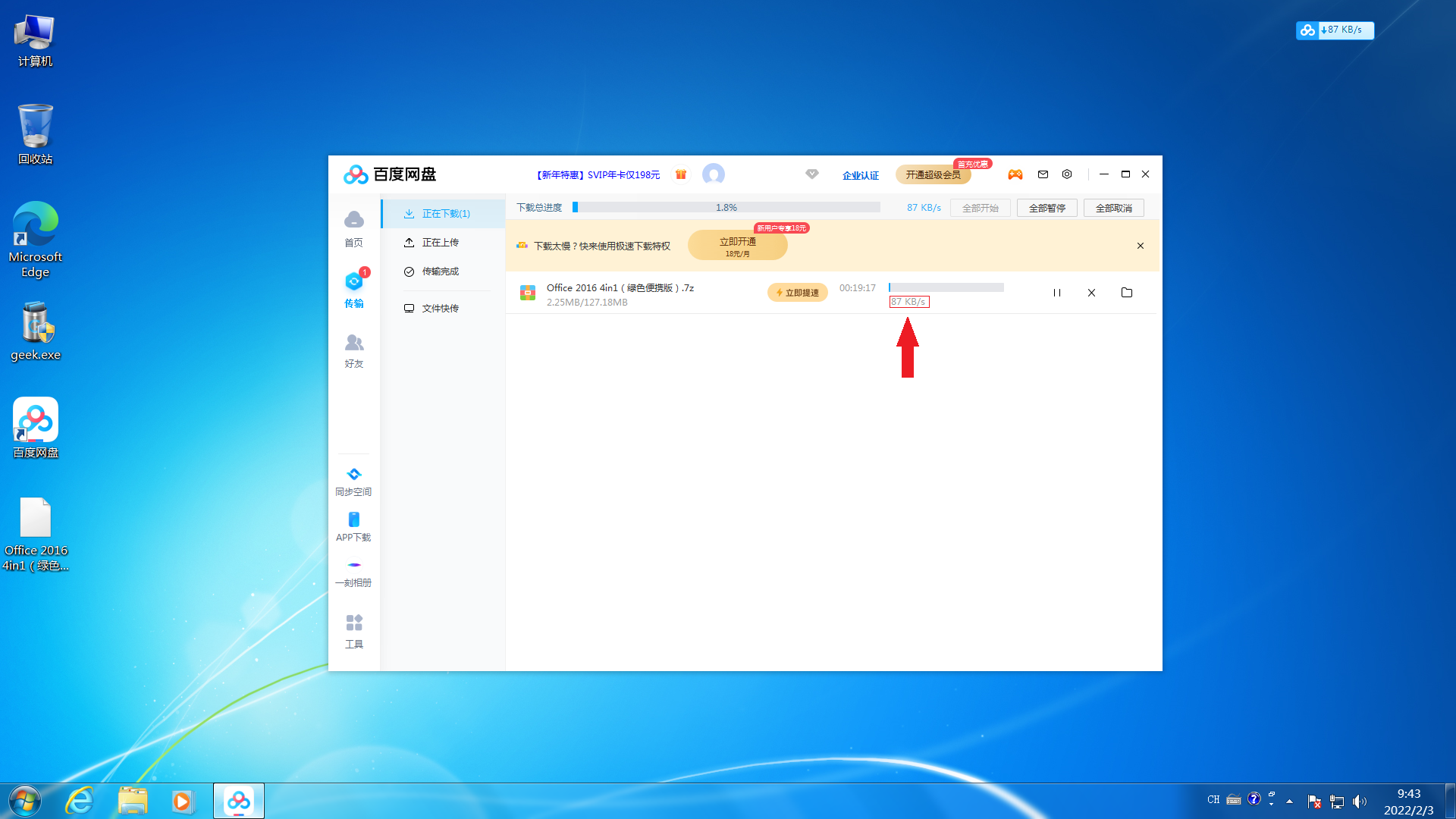Select Microsoft Edge desktop shortcut
Image resolution: width=1456 pixels, height=819 pixels.
point(35,240)
